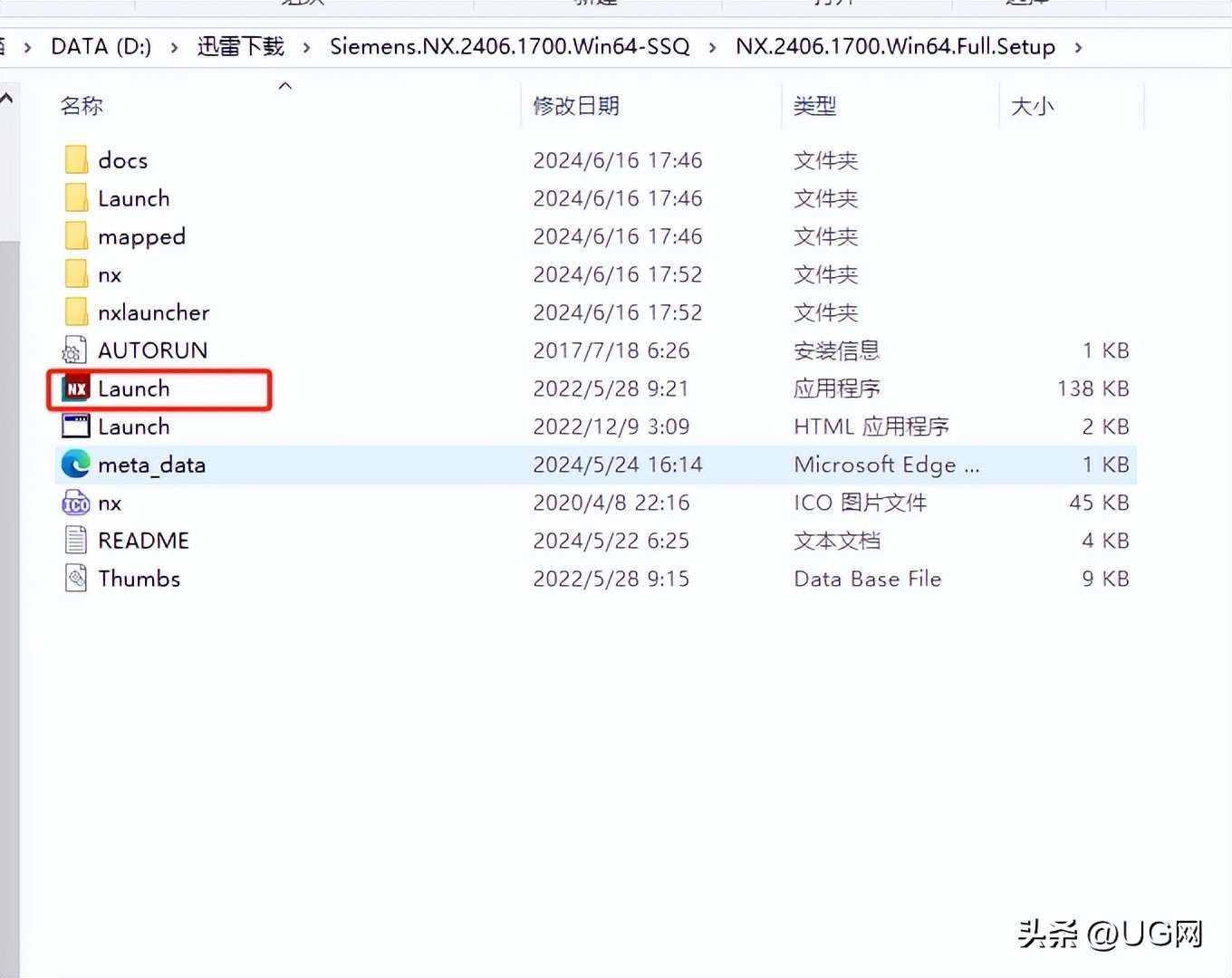1232x978 pixels.
Task: Click size 4 KB of README
Action: (x=1105, y=541)
